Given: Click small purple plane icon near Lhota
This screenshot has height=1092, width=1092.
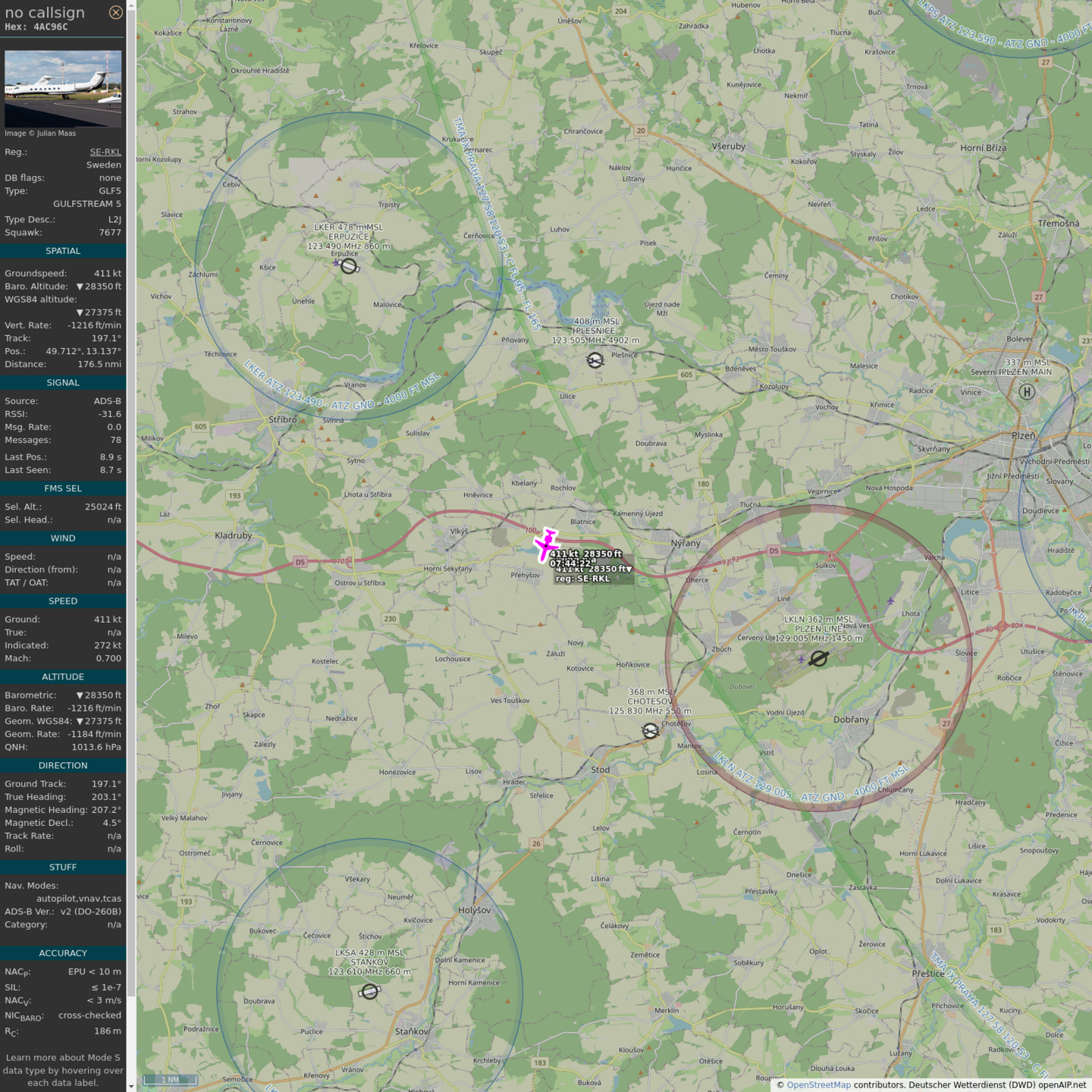Looking at the screenshot, I should click(x=890, y=601).
